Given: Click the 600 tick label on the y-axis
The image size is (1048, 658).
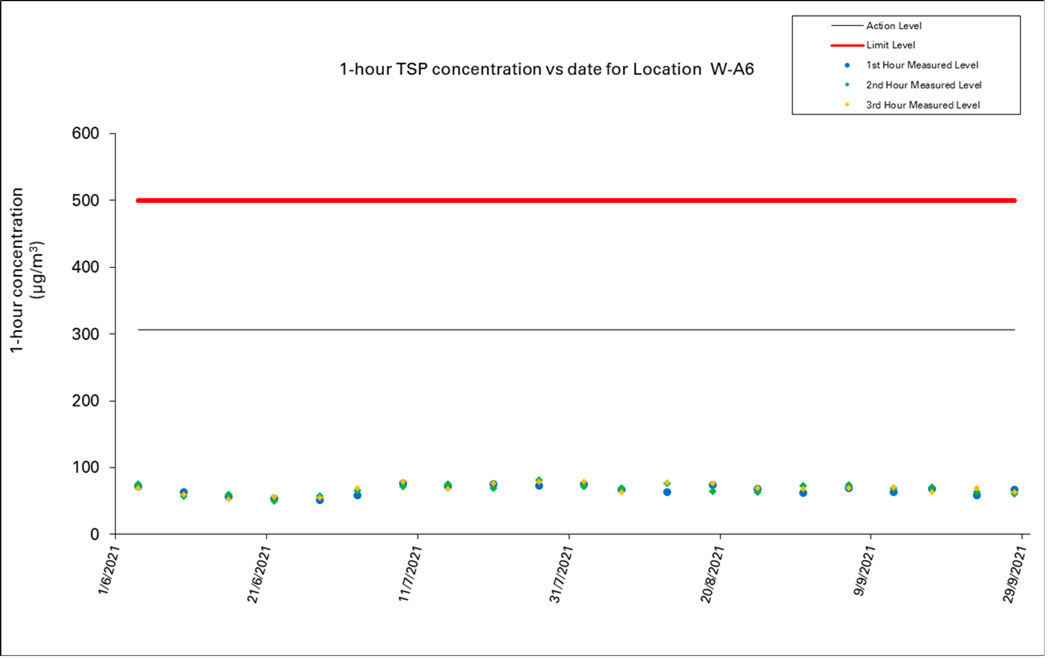Looking at the screenshot, I should pyautogui.click(x=94, y=134).
